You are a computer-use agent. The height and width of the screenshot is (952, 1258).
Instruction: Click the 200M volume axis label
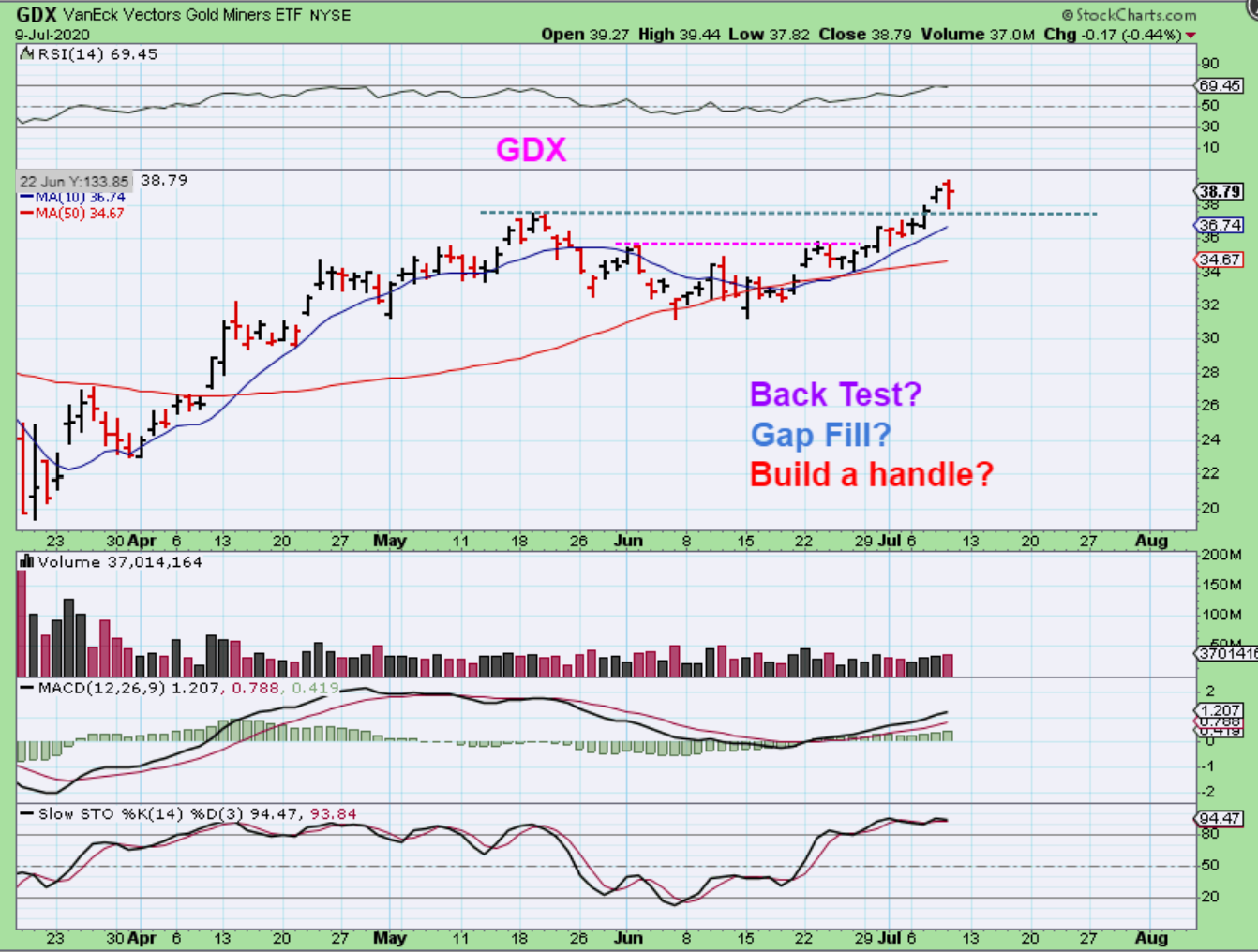[x=1221, y=555]
